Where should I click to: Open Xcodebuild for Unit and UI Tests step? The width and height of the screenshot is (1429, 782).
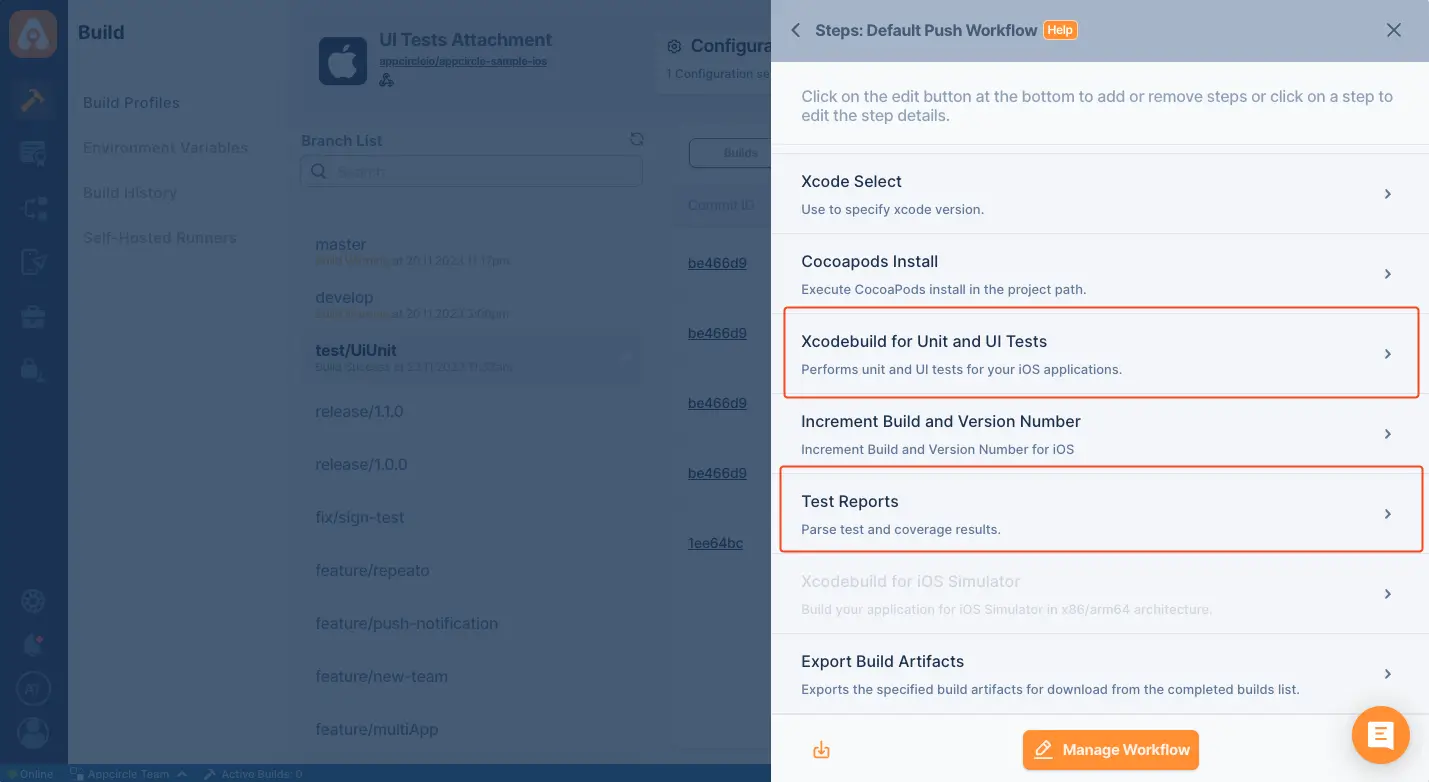click(x=1100, y=354)
